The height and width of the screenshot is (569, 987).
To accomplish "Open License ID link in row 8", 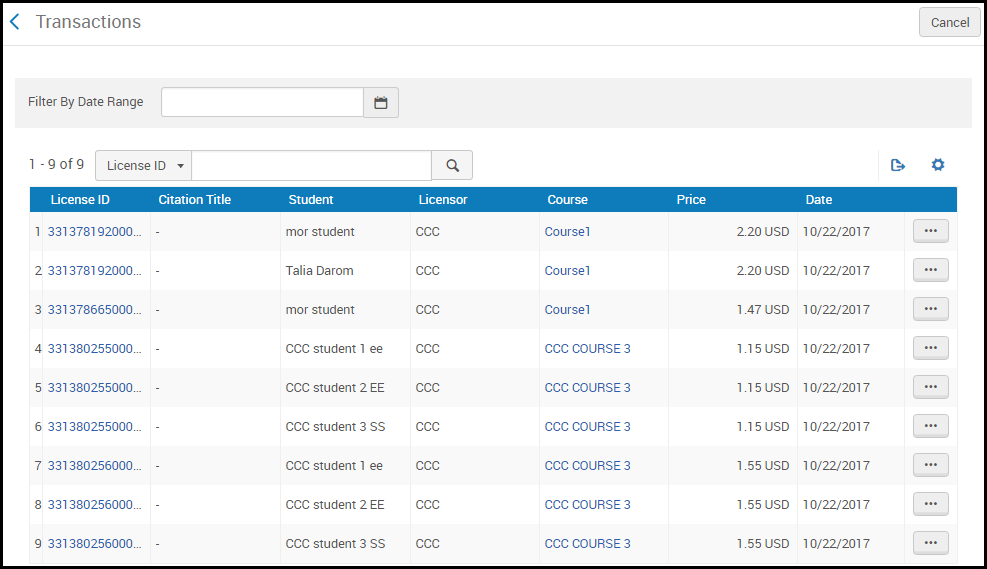I will [94, 505].
